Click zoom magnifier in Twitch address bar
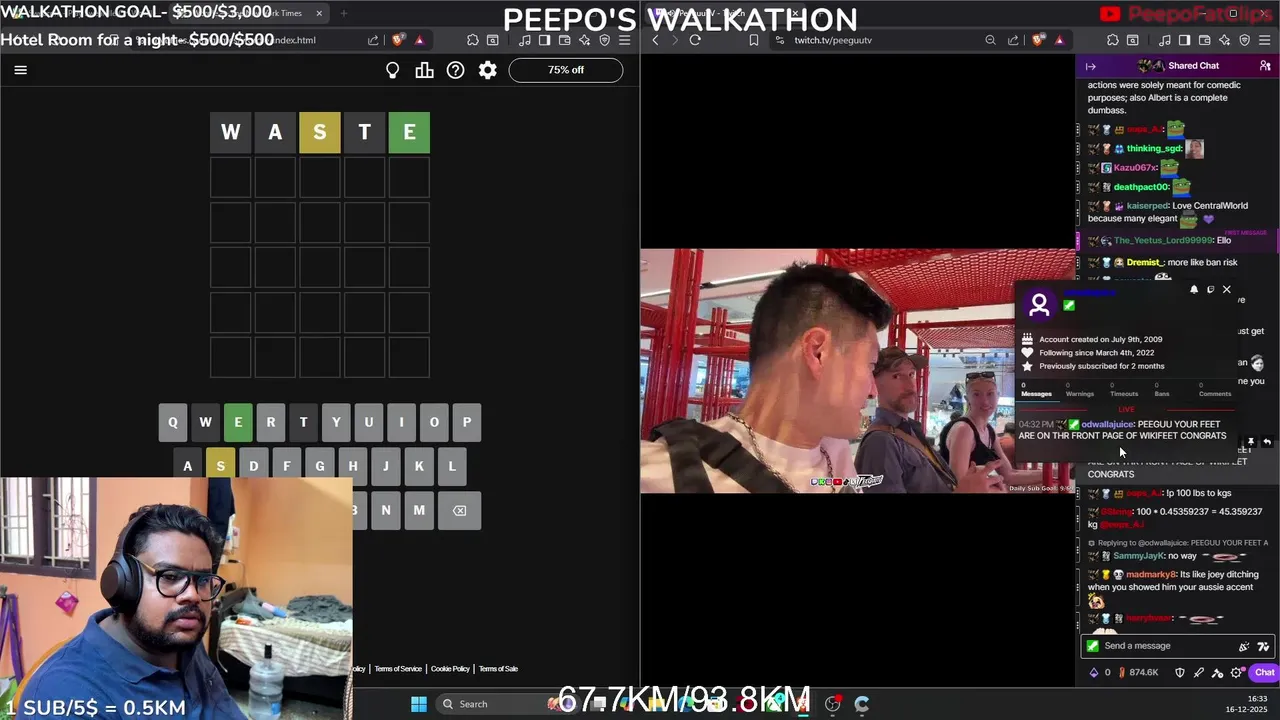The height and width of the screenshot is (720, 1280). click(990, 40)
